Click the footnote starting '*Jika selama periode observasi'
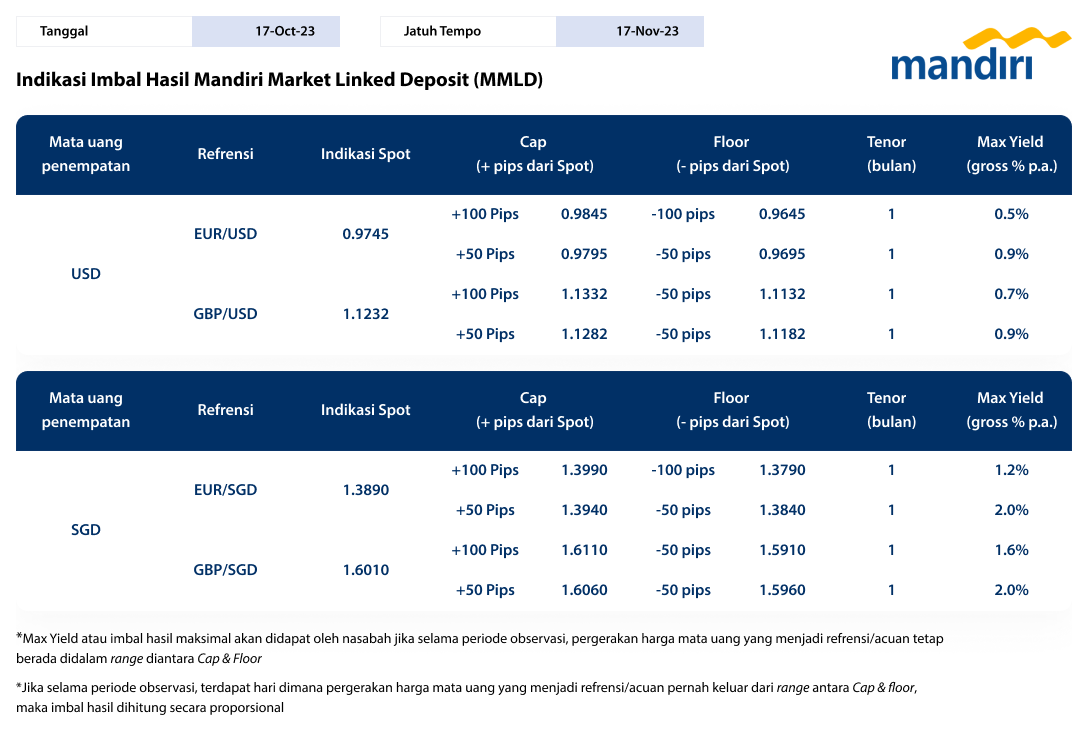Viewport: 1088px width, 734px height. pos(467,698)
